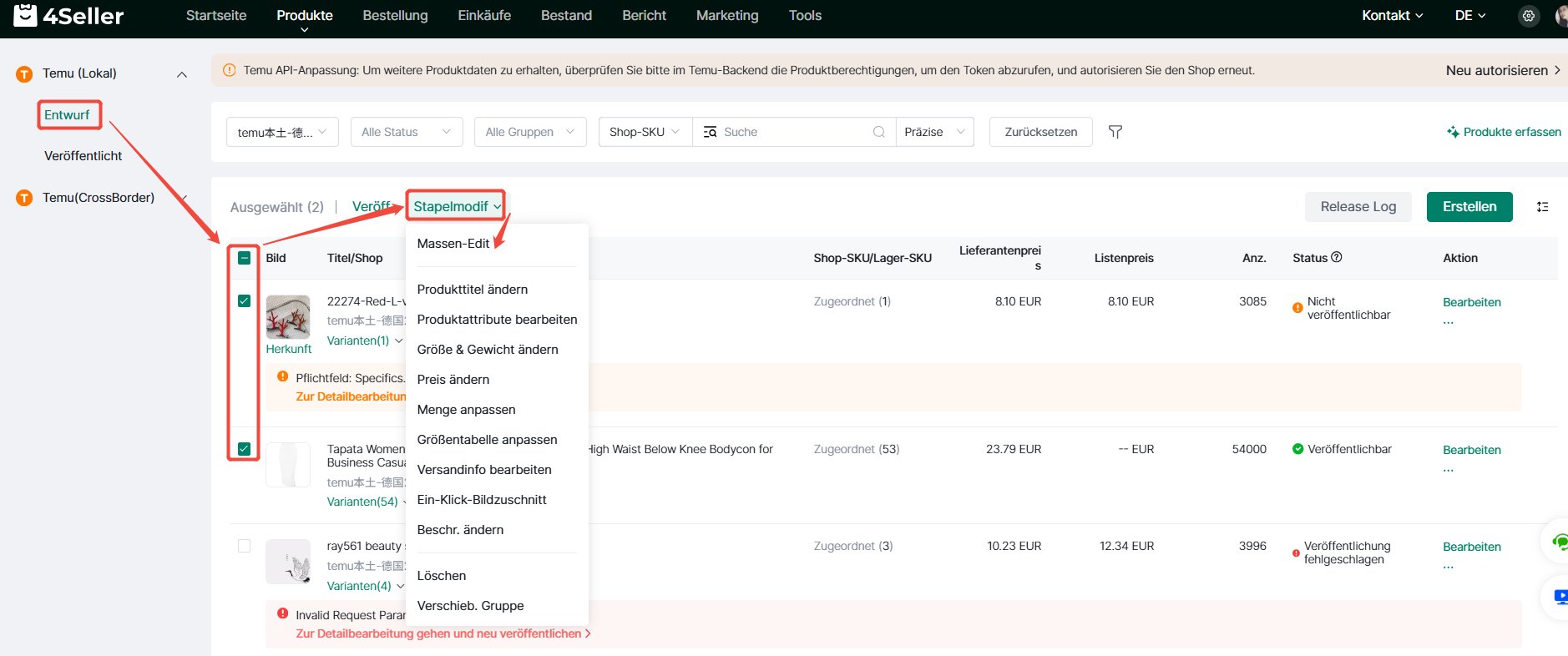Image resolution: width=1568 pixels, height=656 pixels.
Task: Click the filter funnel icon
Action: click(x=1115, y=132)
